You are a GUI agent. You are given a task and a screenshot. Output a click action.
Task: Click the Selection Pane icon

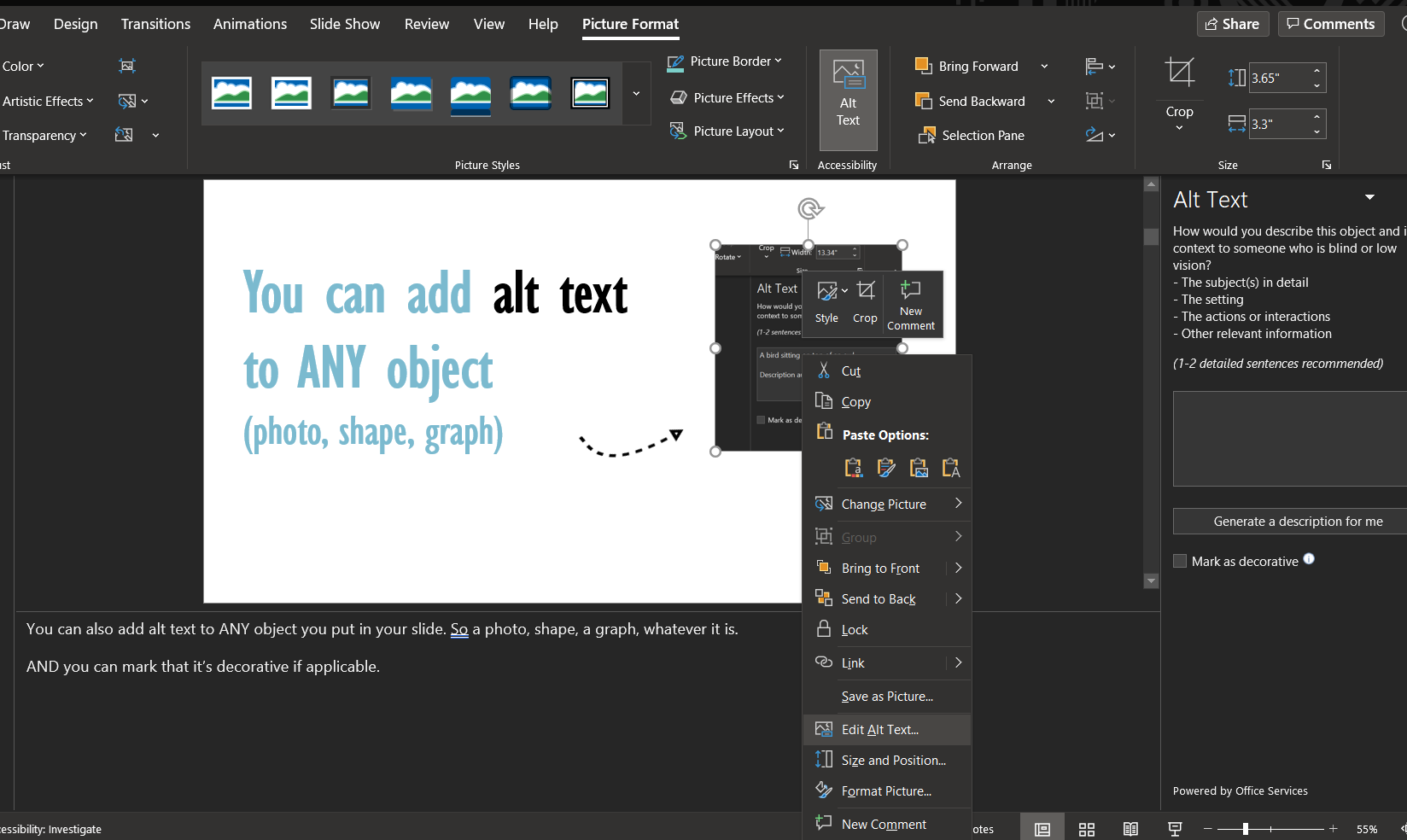coord(926,136)
